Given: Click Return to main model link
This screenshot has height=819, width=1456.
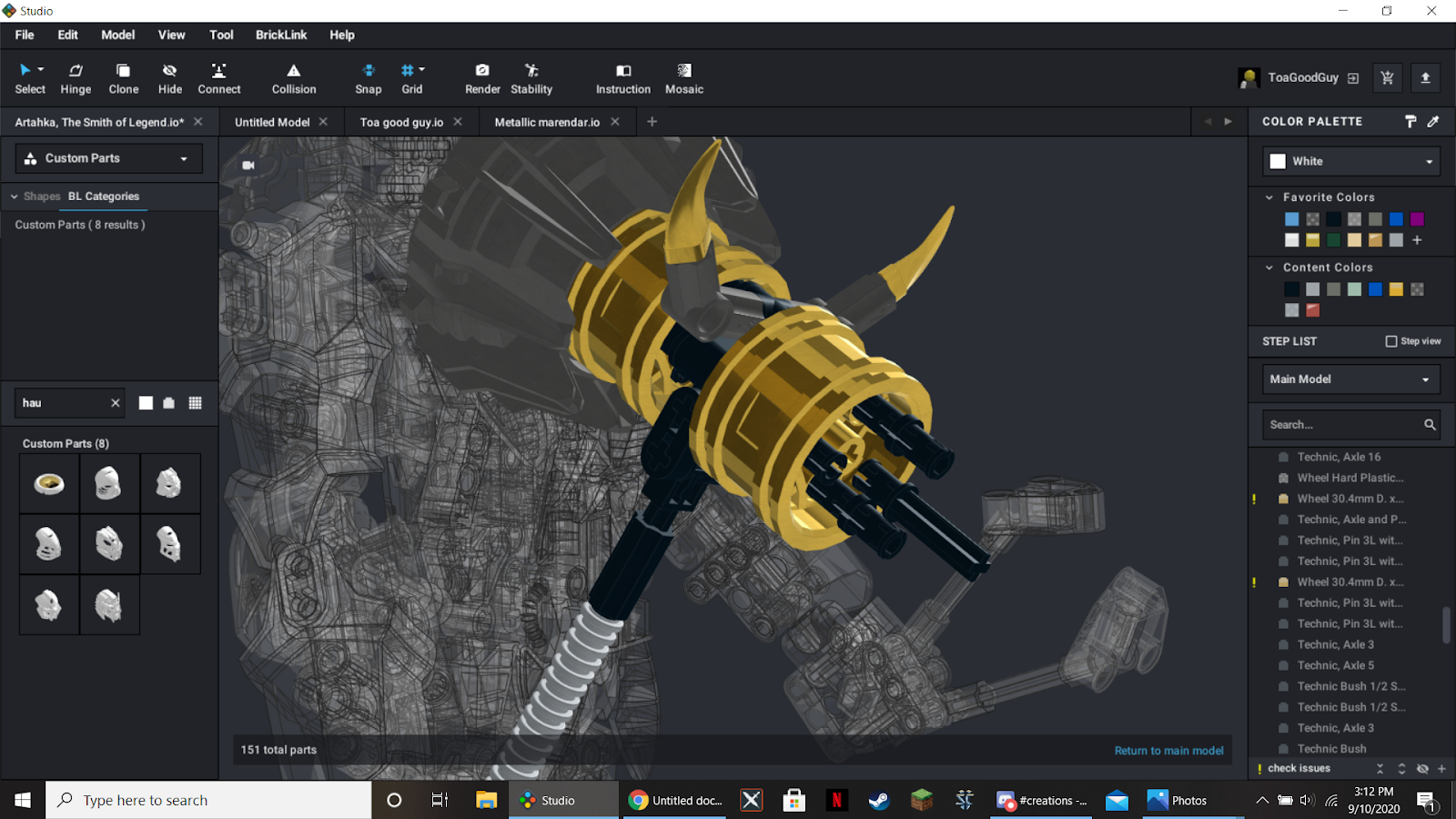Looking at the screenshot, I should [x=1168, y=751].
